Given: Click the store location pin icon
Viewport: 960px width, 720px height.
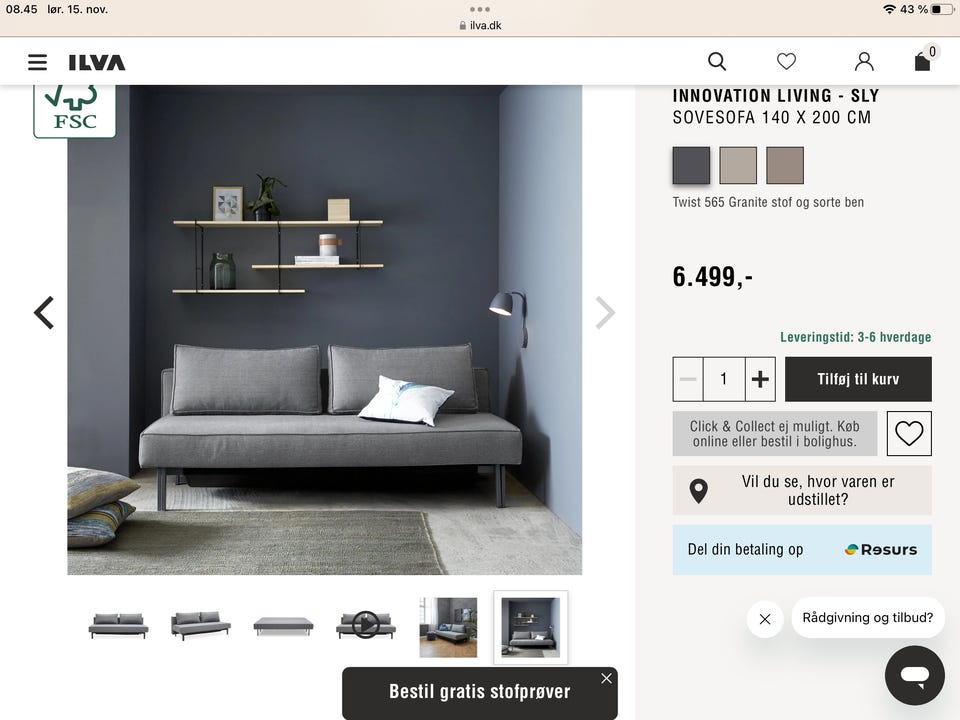Looking at the screenshot, I should (x=699, y=491).
